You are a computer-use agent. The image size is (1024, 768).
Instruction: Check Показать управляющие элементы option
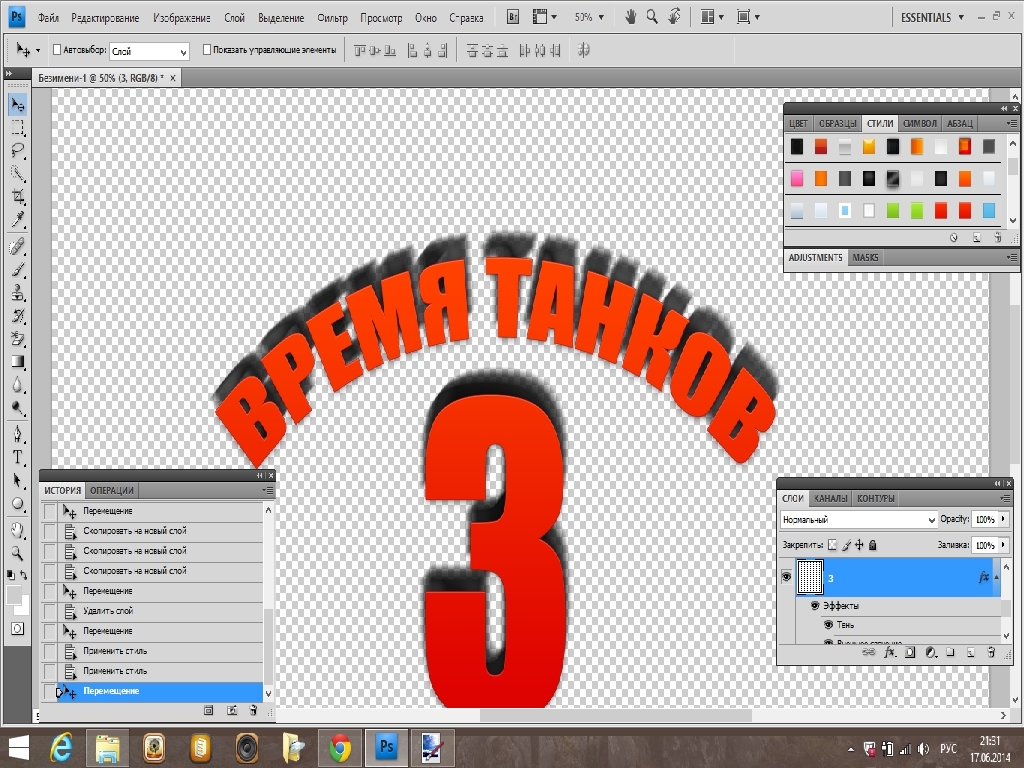pyautogui.click(x=207, y=49)
